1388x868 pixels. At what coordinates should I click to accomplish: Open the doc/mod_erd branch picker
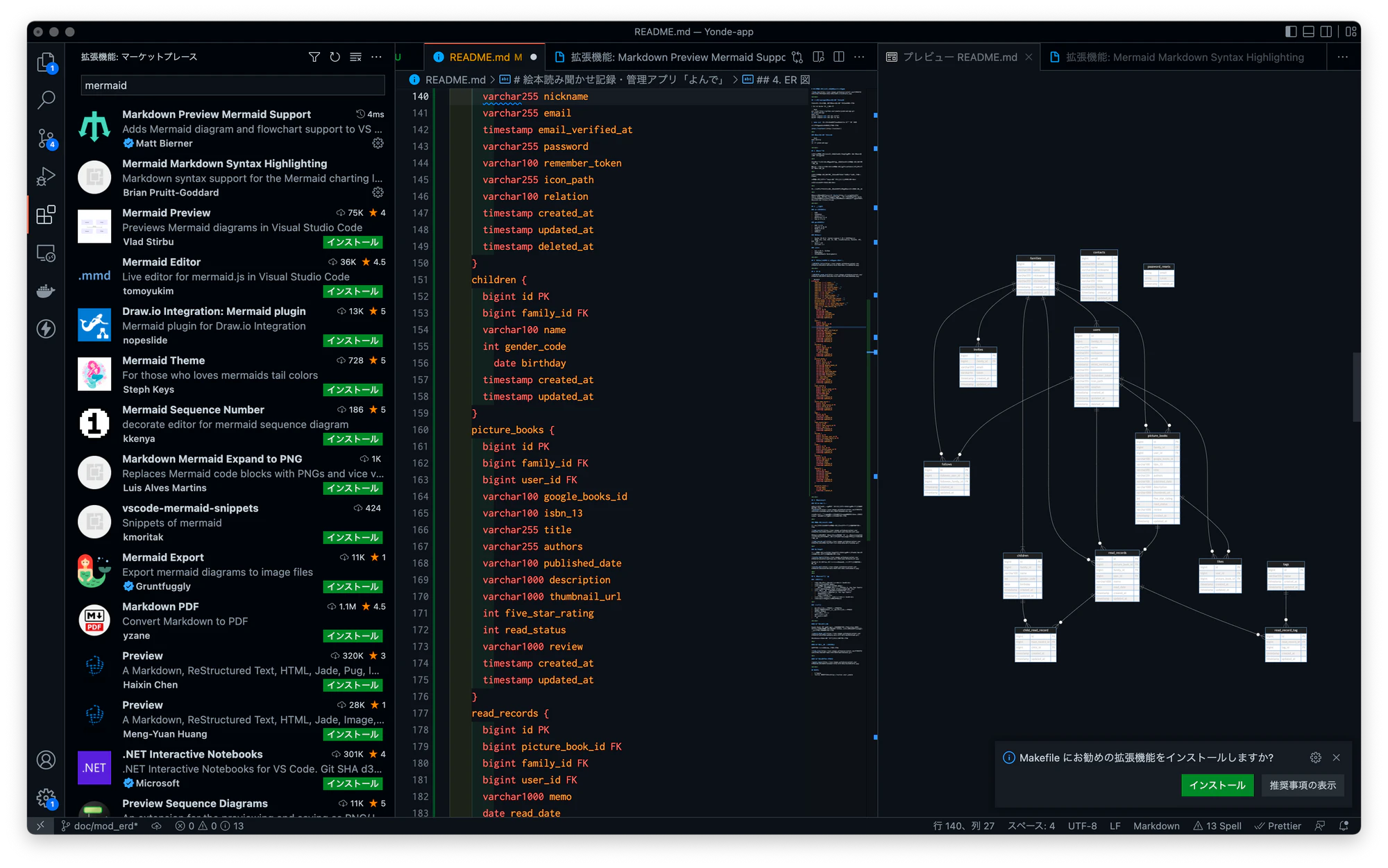99,826
